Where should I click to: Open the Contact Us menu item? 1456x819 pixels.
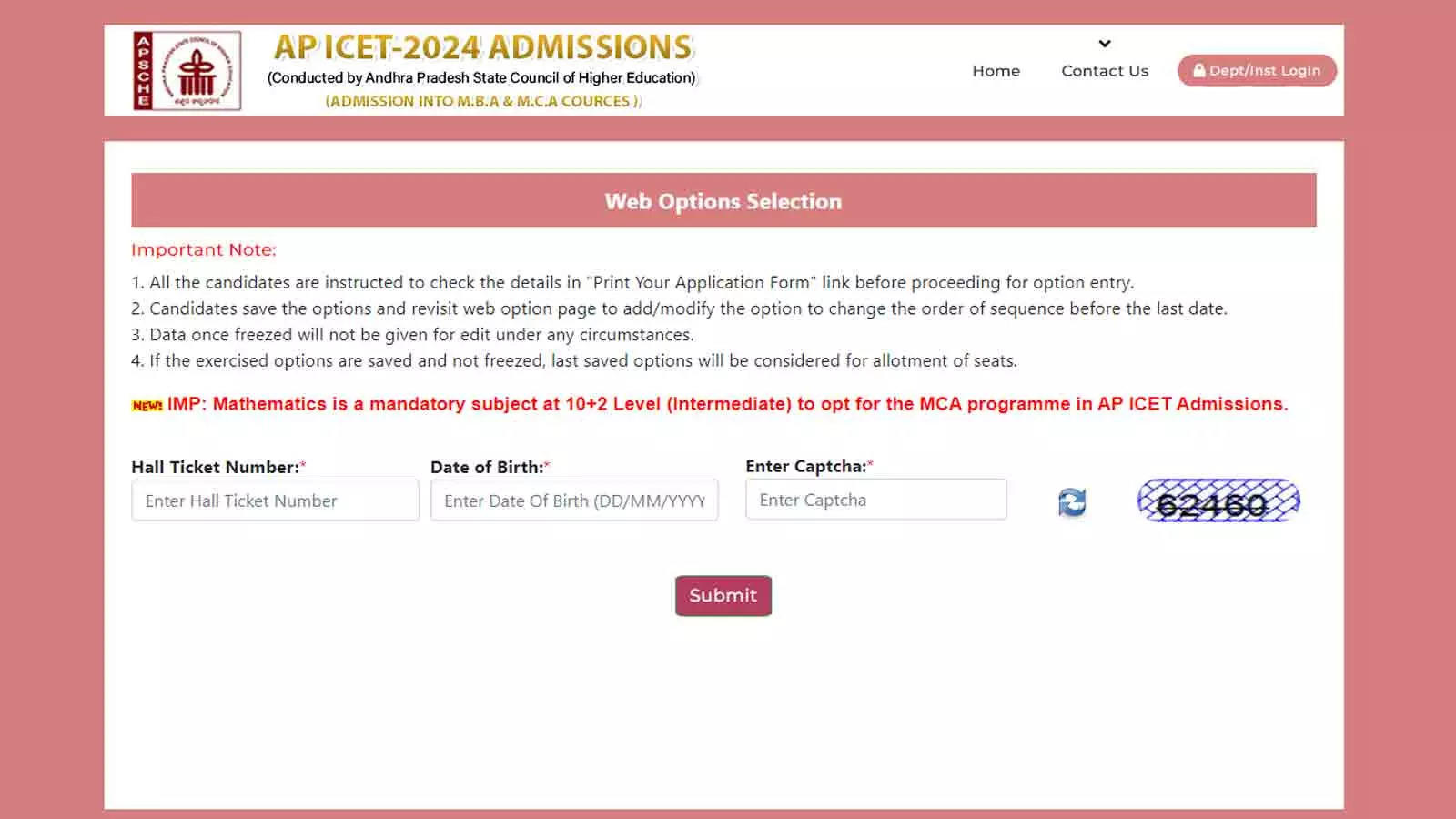(x=1104, y=70)
